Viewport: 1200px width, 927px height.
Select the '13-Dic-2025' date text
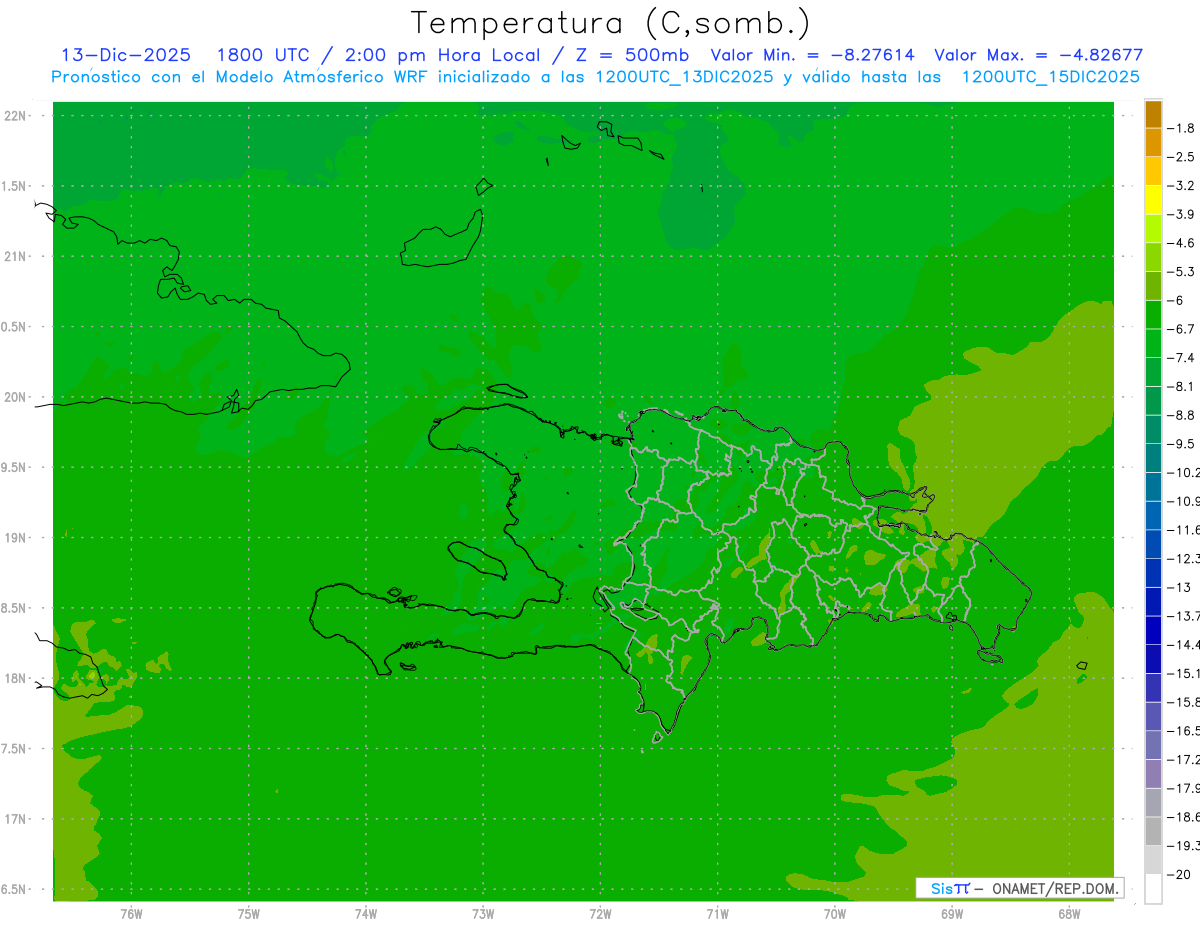126,55
